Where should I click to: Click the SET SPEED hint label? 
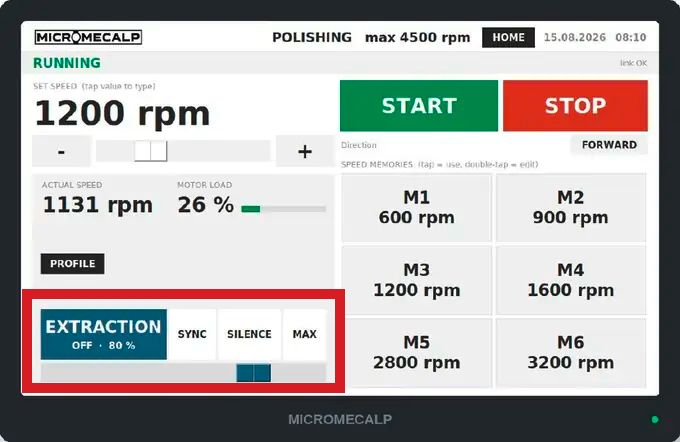94,86
